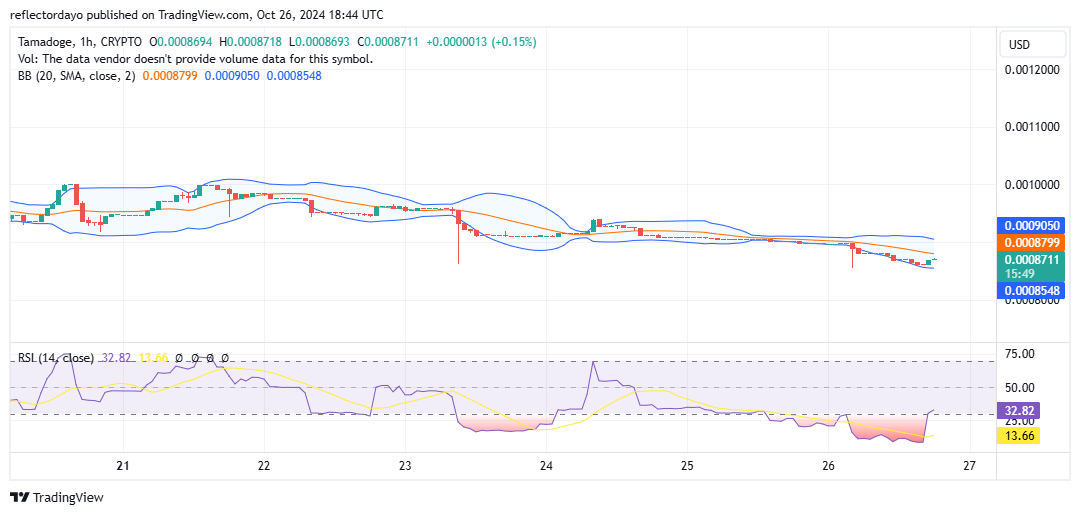The width and height of the screenshot is (1080, 515).
Task: Click the 75.00 RSI axis label
Action: tap(1020, 354)
